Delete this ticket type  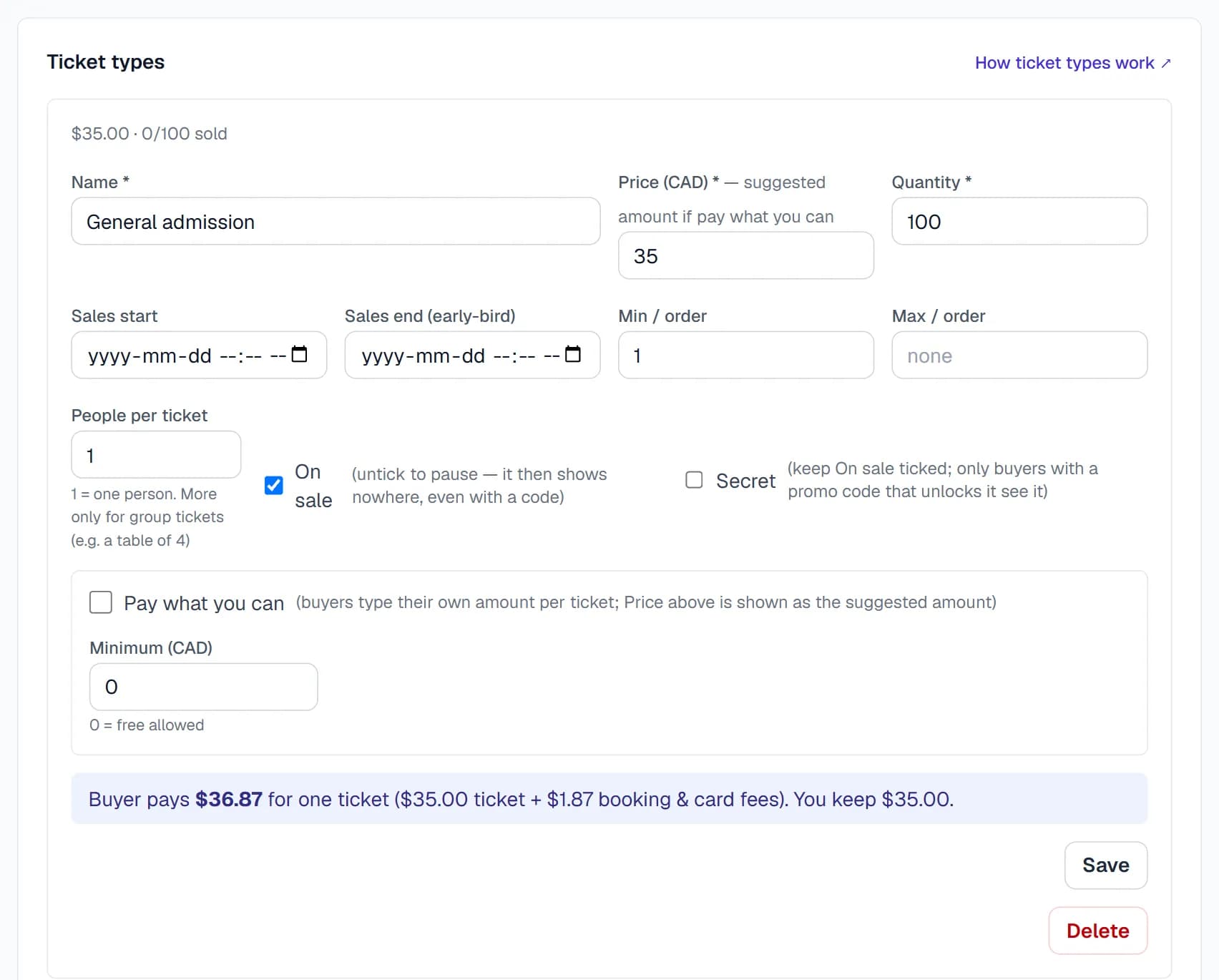pos(1098,931)
